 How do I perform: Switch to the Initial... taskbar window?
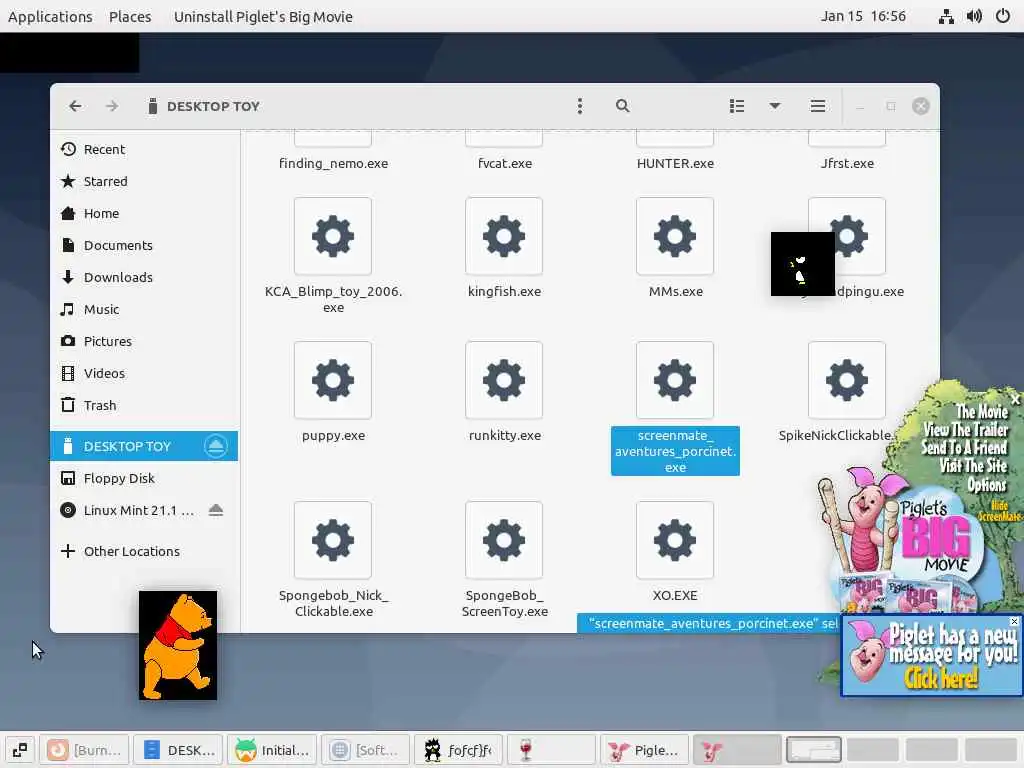click(x=272, y=750)
